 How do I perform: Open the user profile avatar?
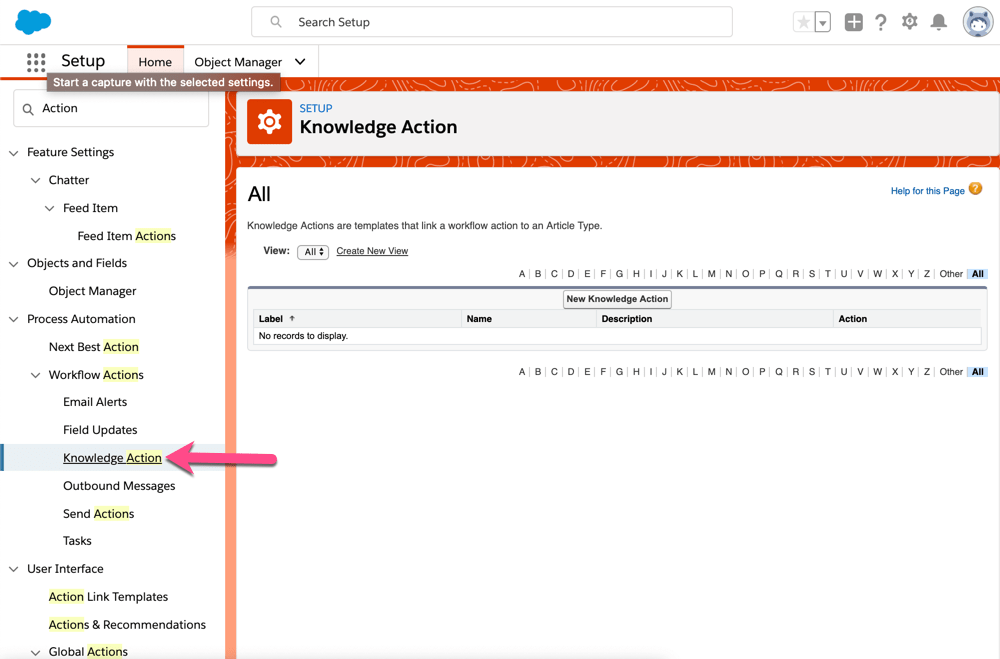coord(978,22)
